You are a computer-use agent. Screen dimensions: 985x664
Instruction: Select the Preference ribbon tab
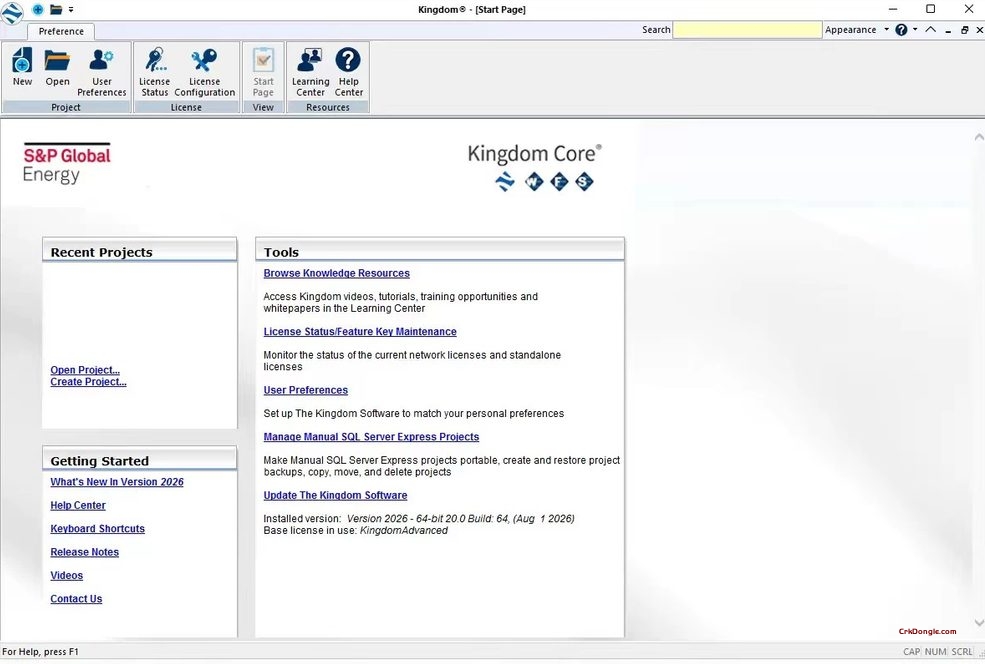[61, 31]
